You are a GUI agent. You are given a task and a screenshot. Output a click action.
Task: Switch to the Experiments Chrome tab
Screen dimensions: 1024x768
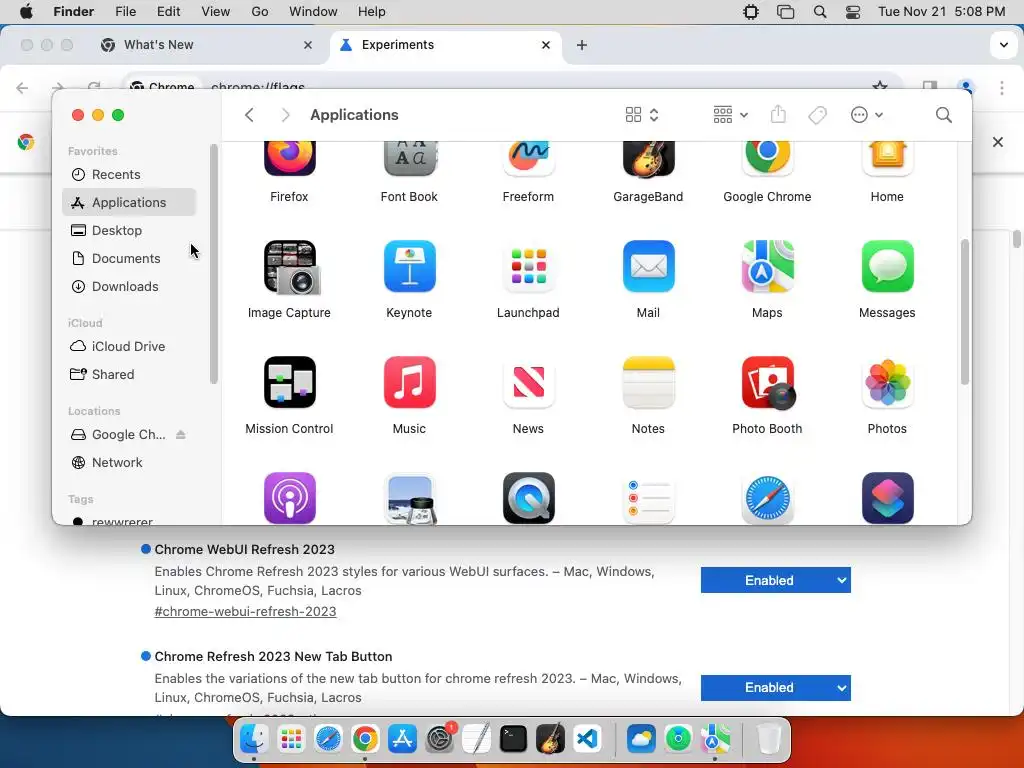click(446, 45)
